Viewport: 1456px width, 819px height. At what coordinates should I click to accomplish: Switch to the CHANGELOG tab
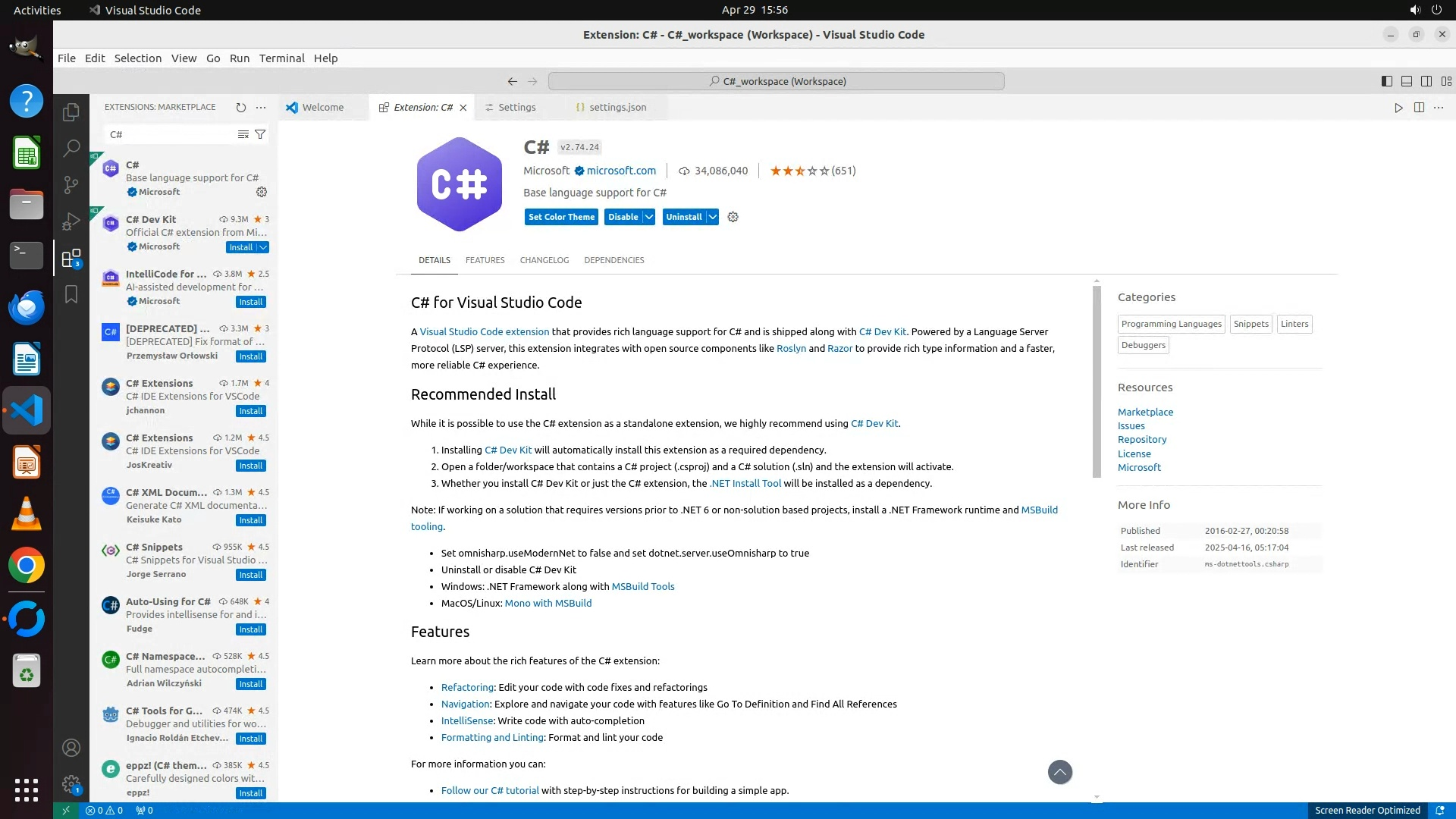[544, 260]
